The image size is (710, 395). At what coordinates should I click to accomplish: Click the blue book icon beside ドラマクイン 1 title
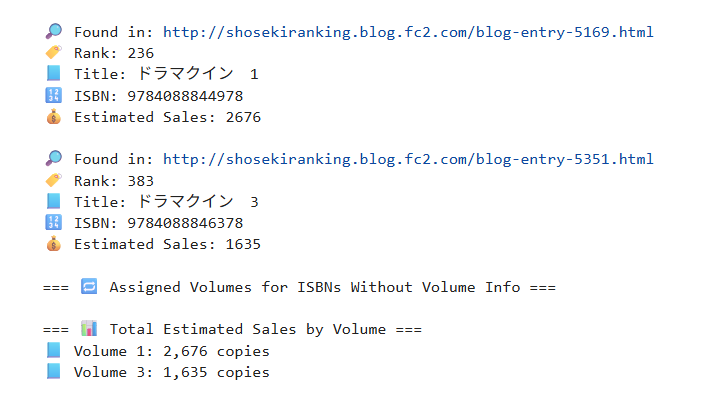click(53, 73)
